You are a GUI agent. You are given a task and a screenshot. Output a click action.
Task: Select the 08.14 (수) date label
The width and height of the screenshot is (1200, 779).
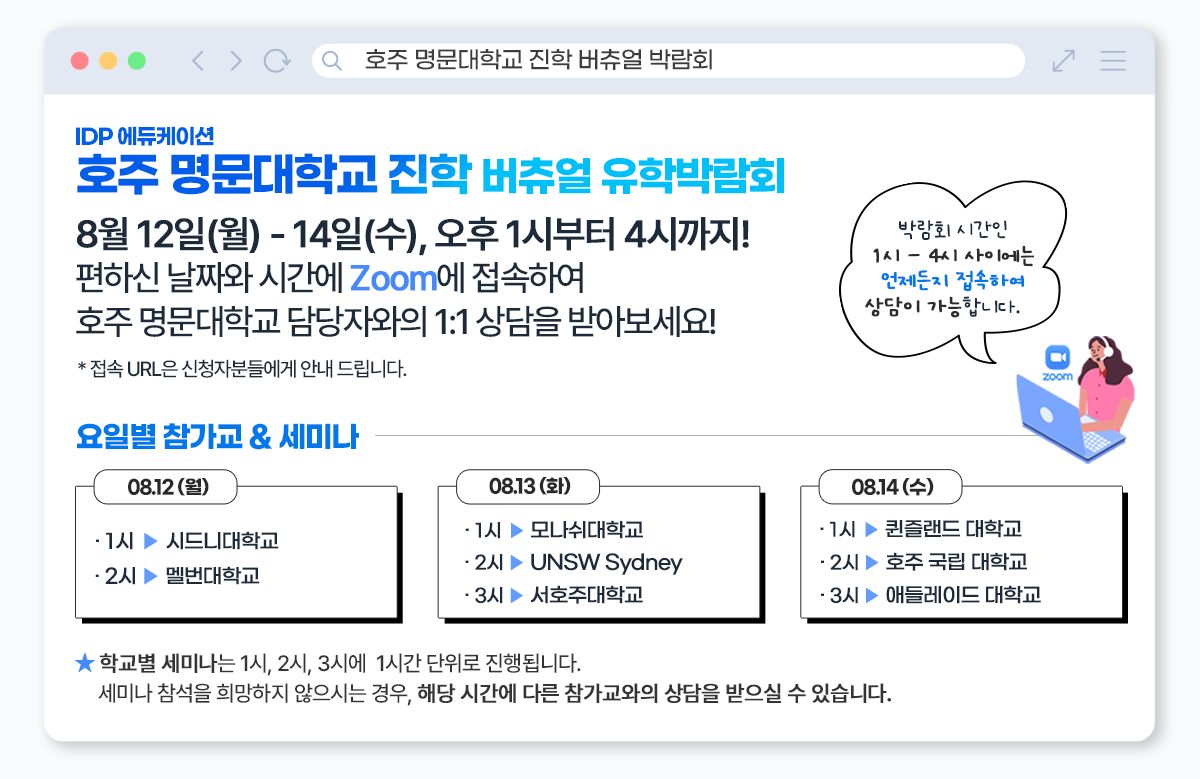pyautogui.click(x=891, y=487)
